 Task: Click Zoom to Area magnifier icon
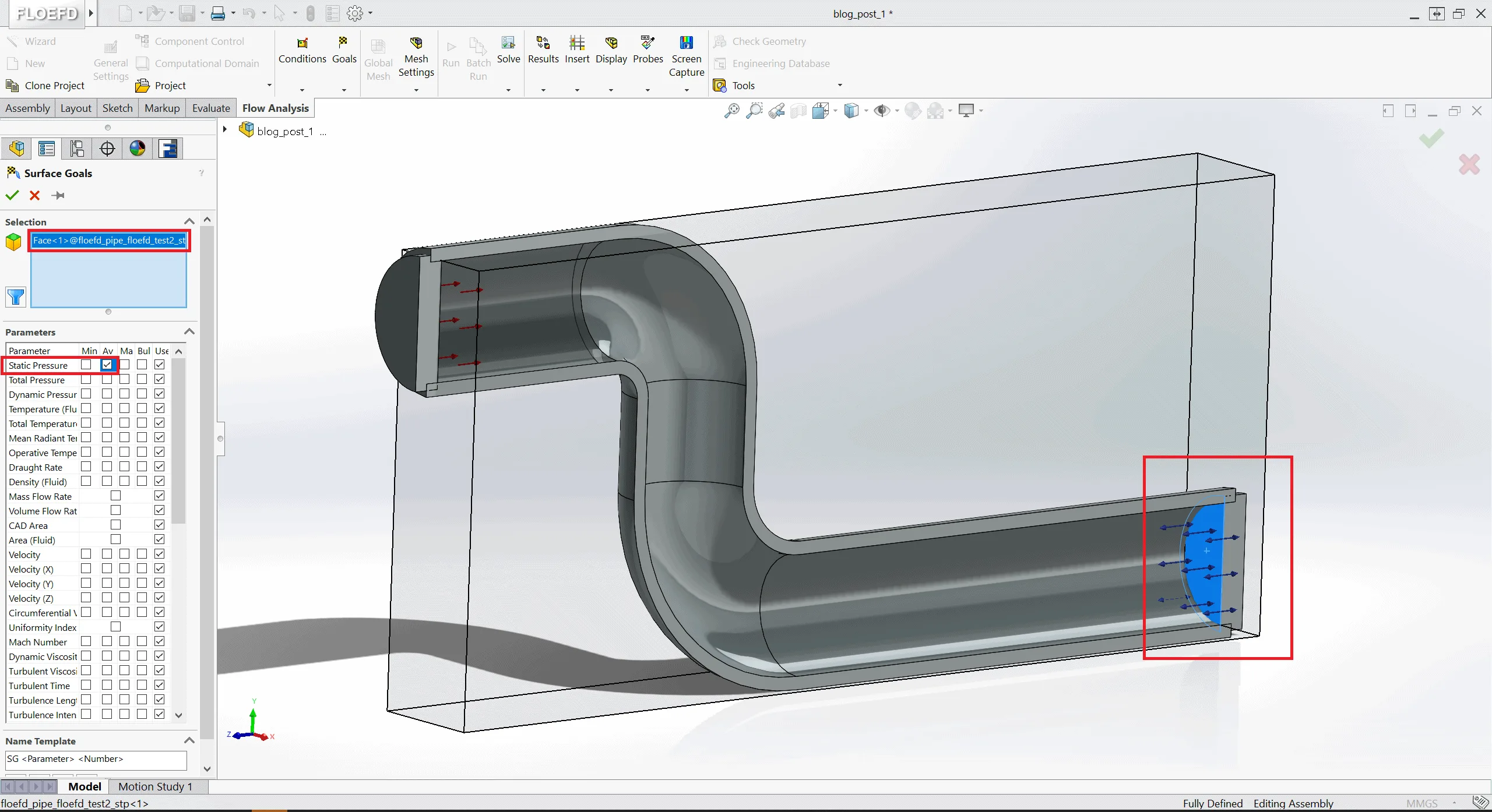click(754, 111)
